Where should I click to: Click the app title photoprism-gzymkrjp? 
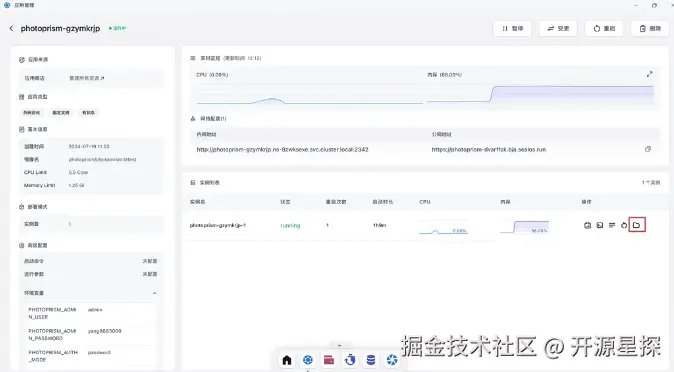pos(60,28)
